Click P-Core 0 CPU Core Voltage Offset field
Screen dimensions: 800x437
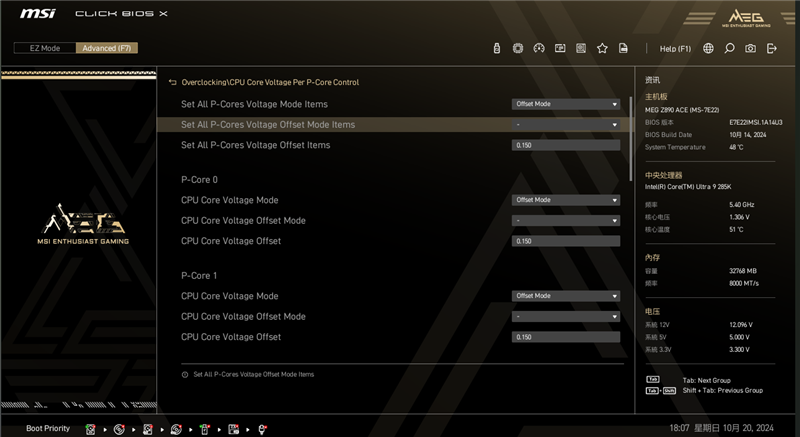coord(566,241)
